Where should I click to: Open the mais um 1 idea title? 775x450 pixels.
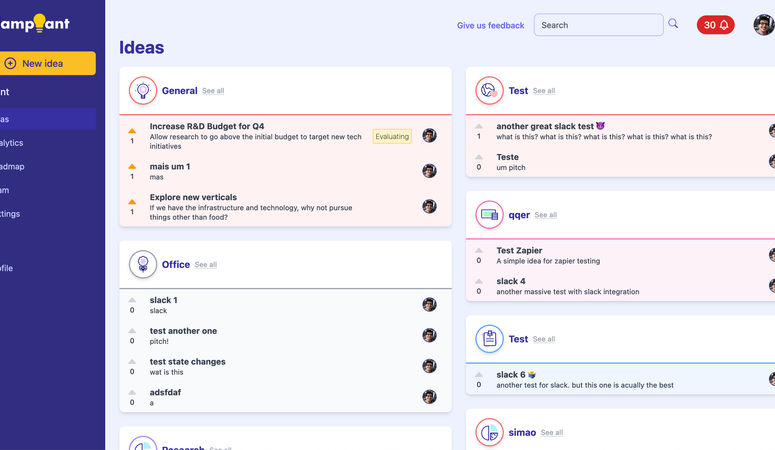(170, 167)
